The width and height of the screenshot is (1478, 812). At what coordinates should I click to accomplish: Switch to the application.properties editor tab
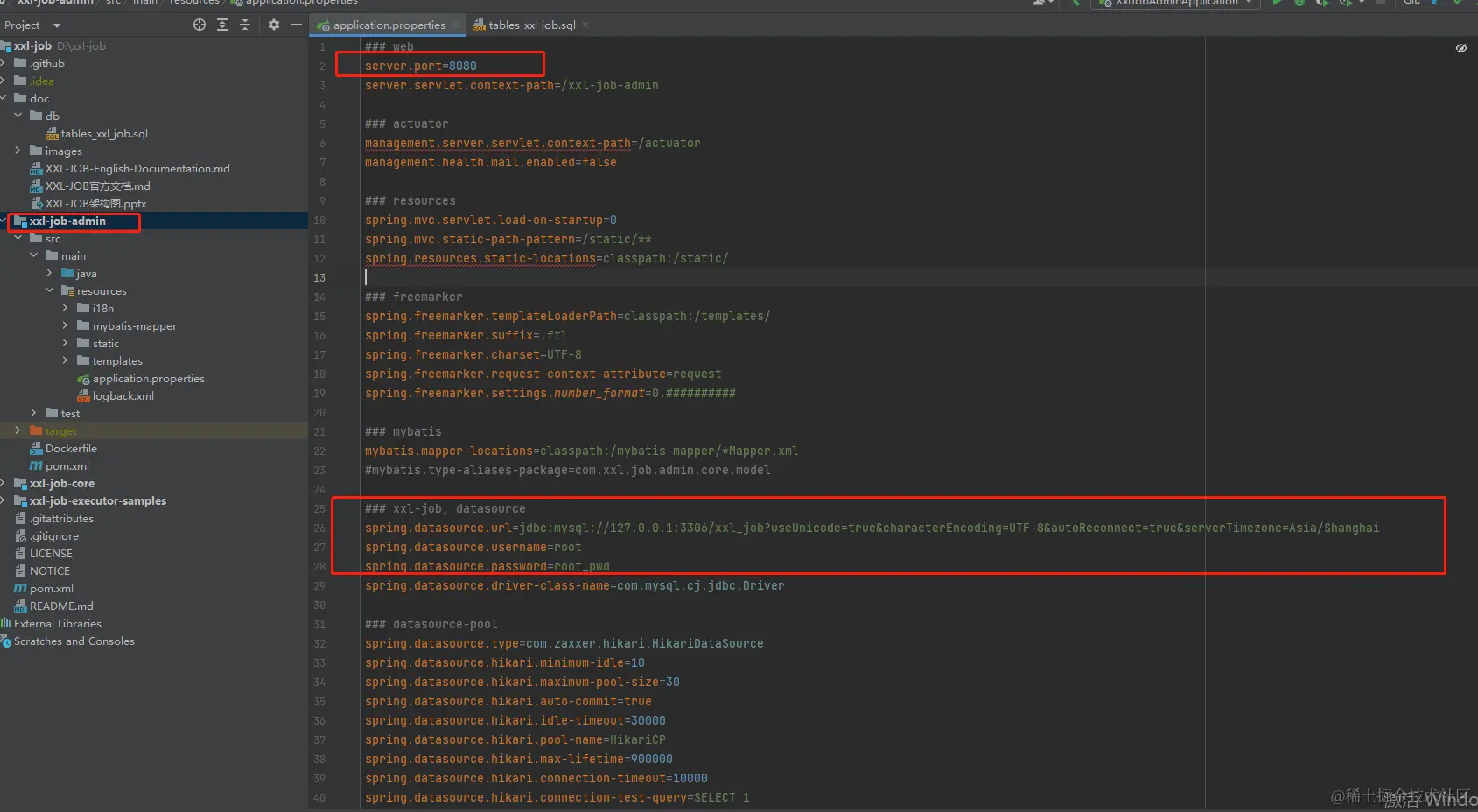click(389, 24)
